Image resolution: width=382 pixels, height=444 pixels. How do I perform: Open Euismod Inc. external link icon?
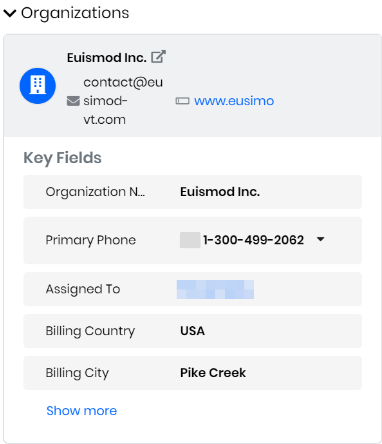point(158,57)
